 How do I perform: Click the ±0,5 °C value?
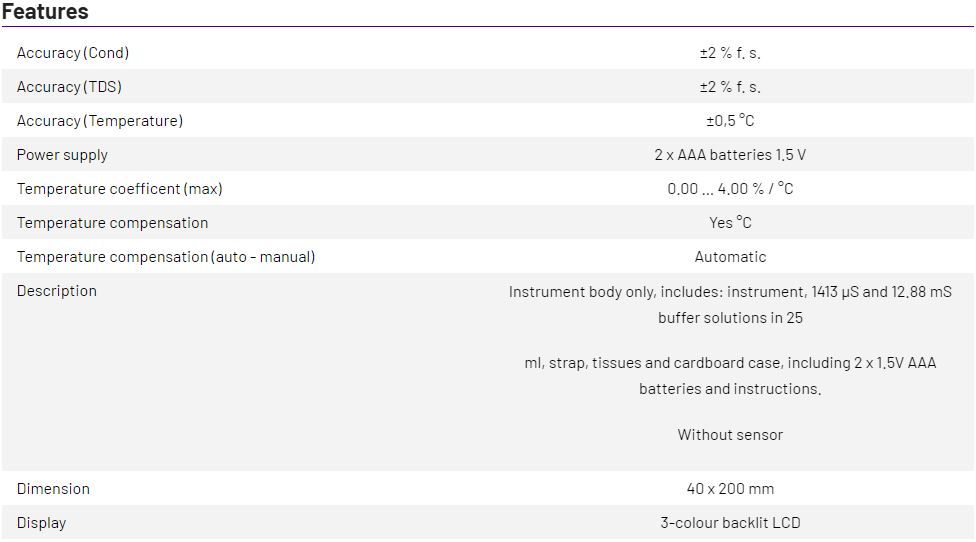click(730, 121)
